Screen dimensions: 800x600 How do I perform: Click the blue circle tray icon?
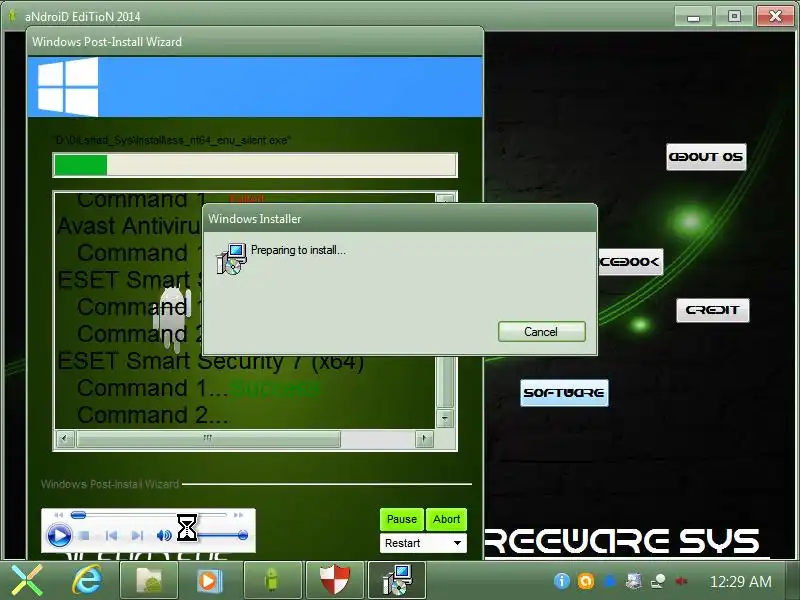610,581
